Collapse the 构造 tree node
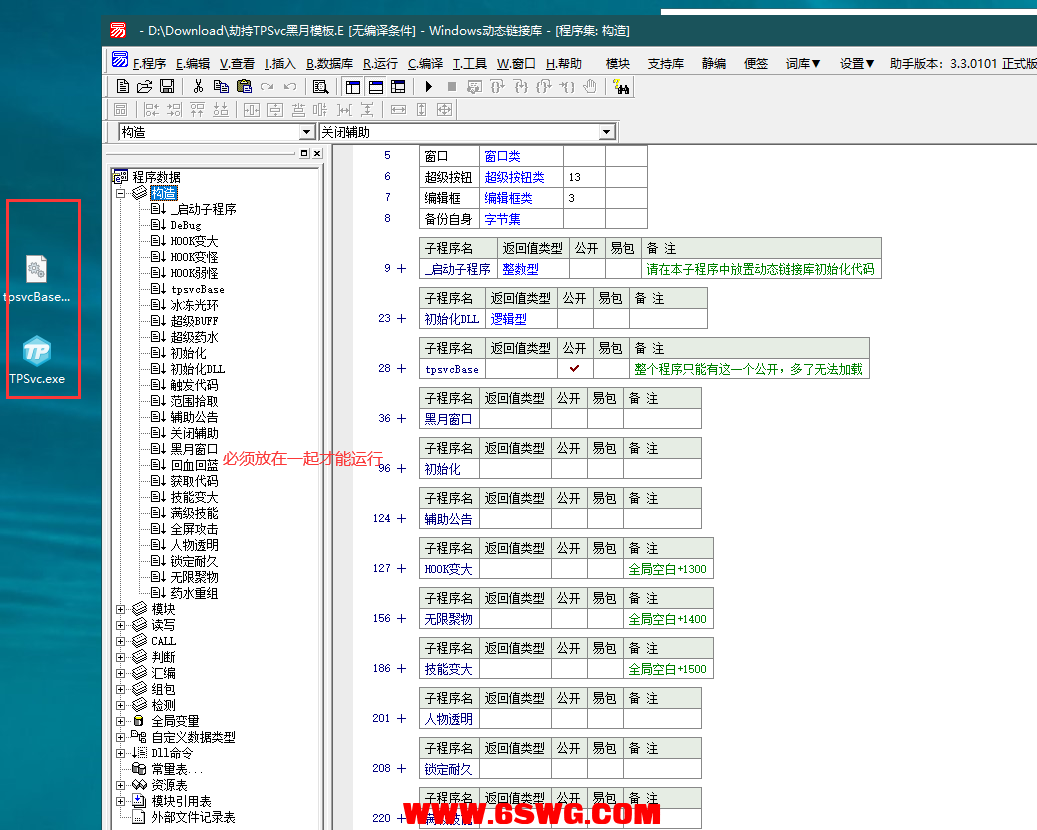 pos(120,193)
